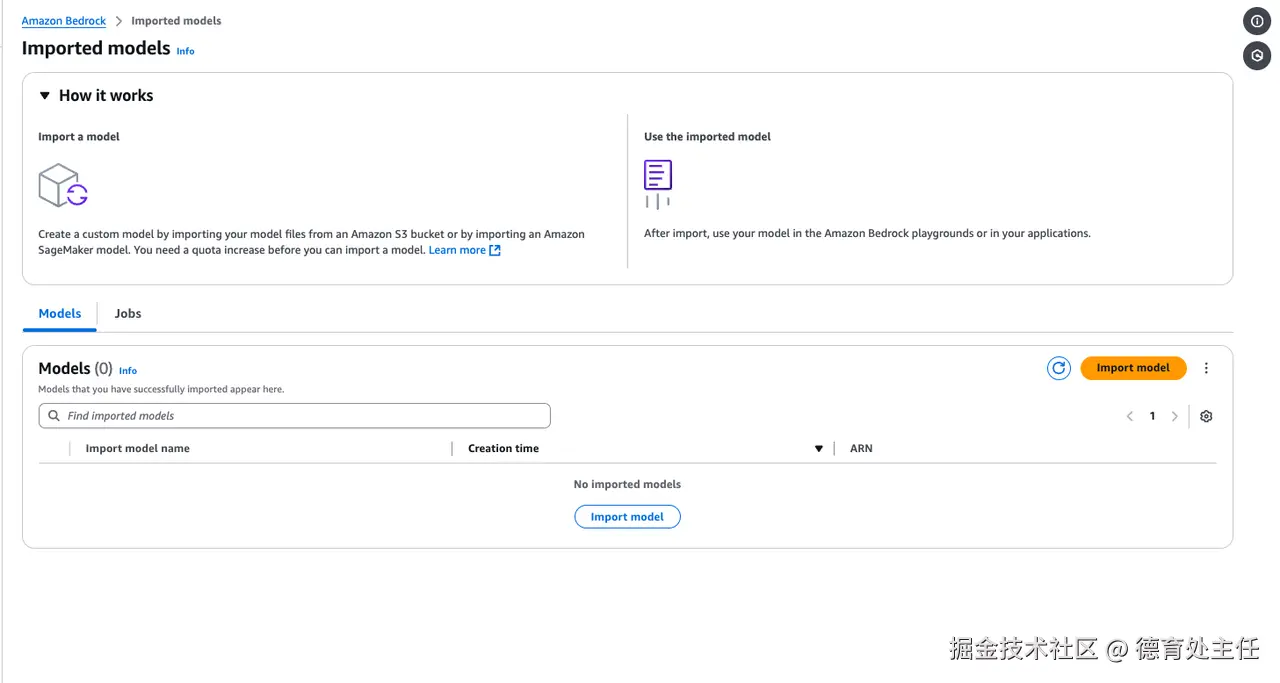The width and height of the screenshot is (1280, 683).
Task: Open the three-dot actions menu
Action: pos(1206,368)
